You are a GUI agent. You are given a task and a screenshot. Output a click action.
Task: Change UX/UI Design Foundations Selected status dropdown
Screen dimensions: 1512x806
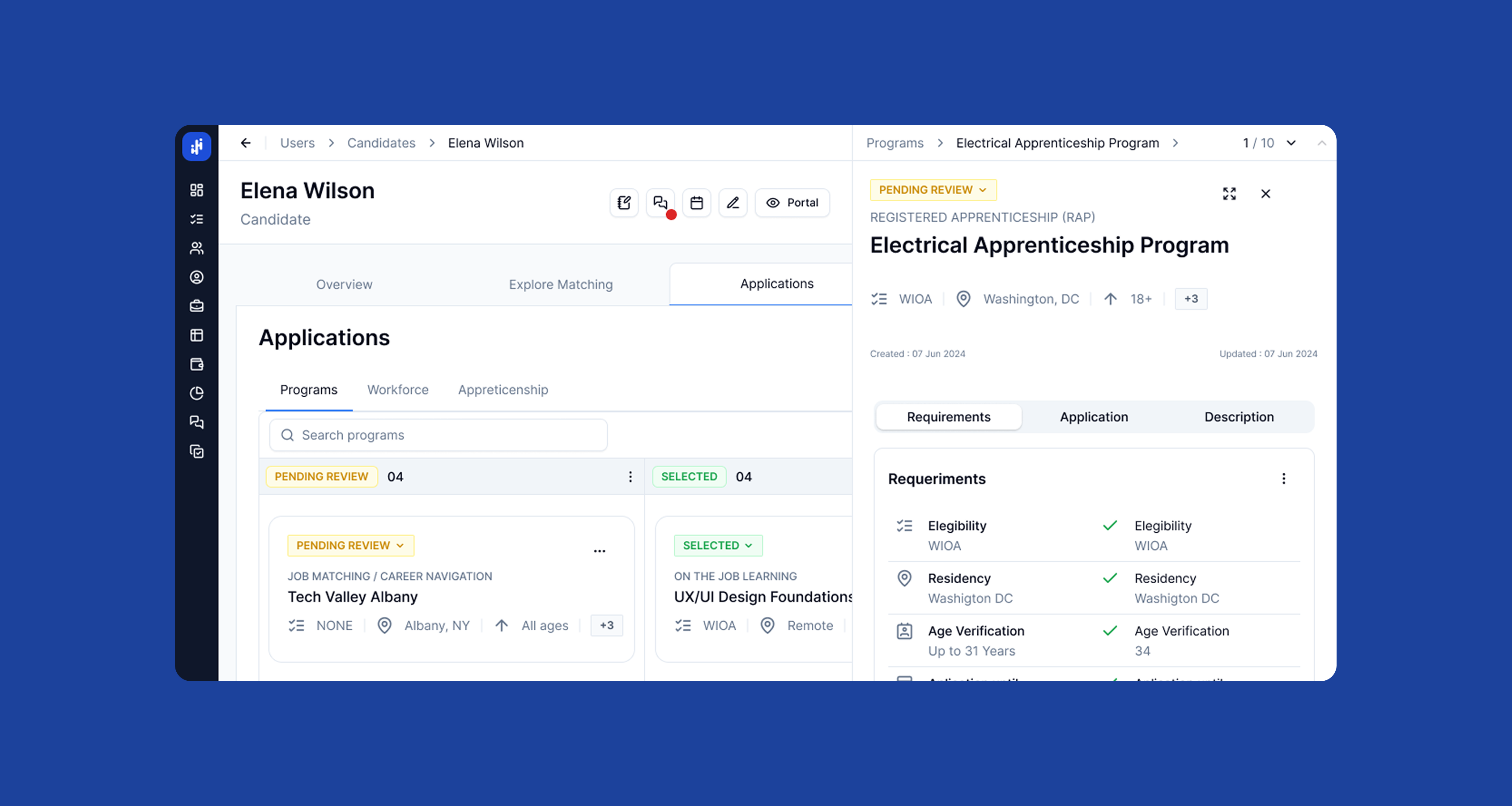718,545
